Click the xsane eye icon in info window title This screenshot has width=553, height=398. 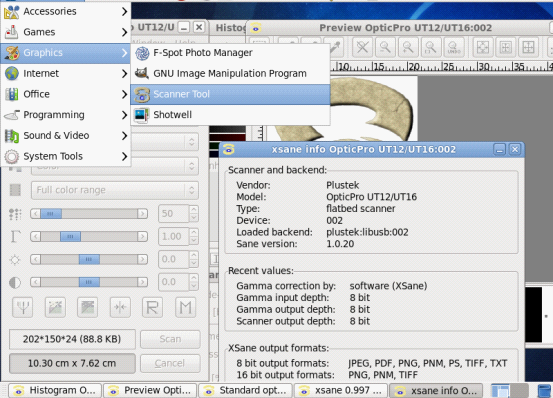[229, 150]
